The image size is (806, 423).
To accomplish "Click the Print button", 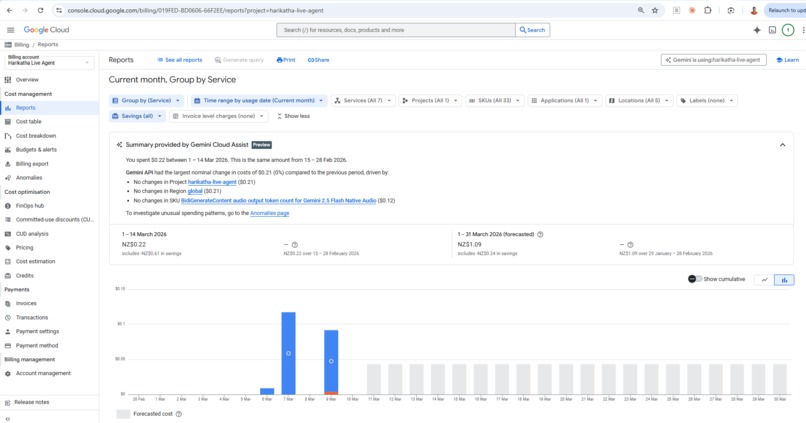I will [x=286, y=60].
